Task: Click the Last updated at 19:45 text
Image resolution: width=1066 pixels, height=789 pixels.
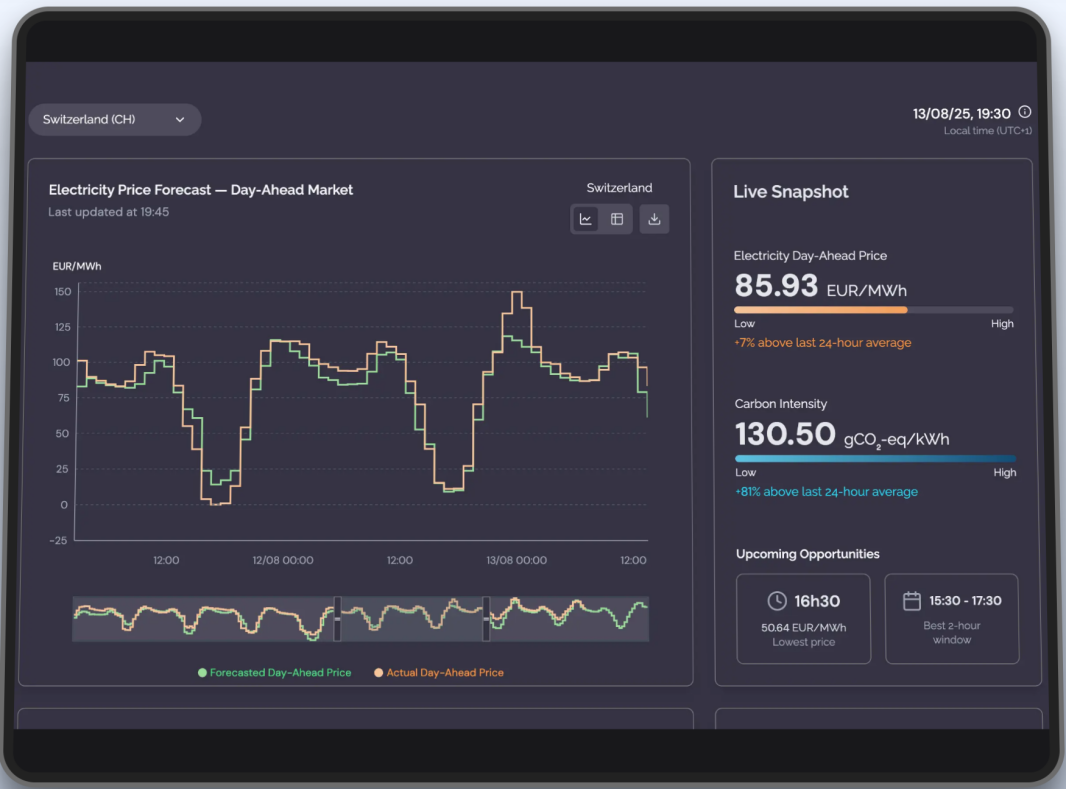Action: coord(109,212)
